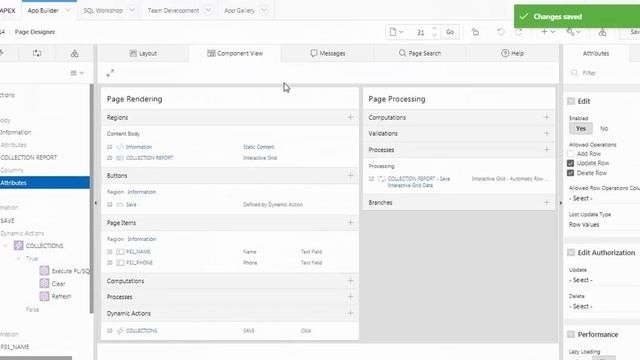Collapse the Edit Authorization property group
Viewport: 640px width, 360px height.
click(x=571, y=253)
